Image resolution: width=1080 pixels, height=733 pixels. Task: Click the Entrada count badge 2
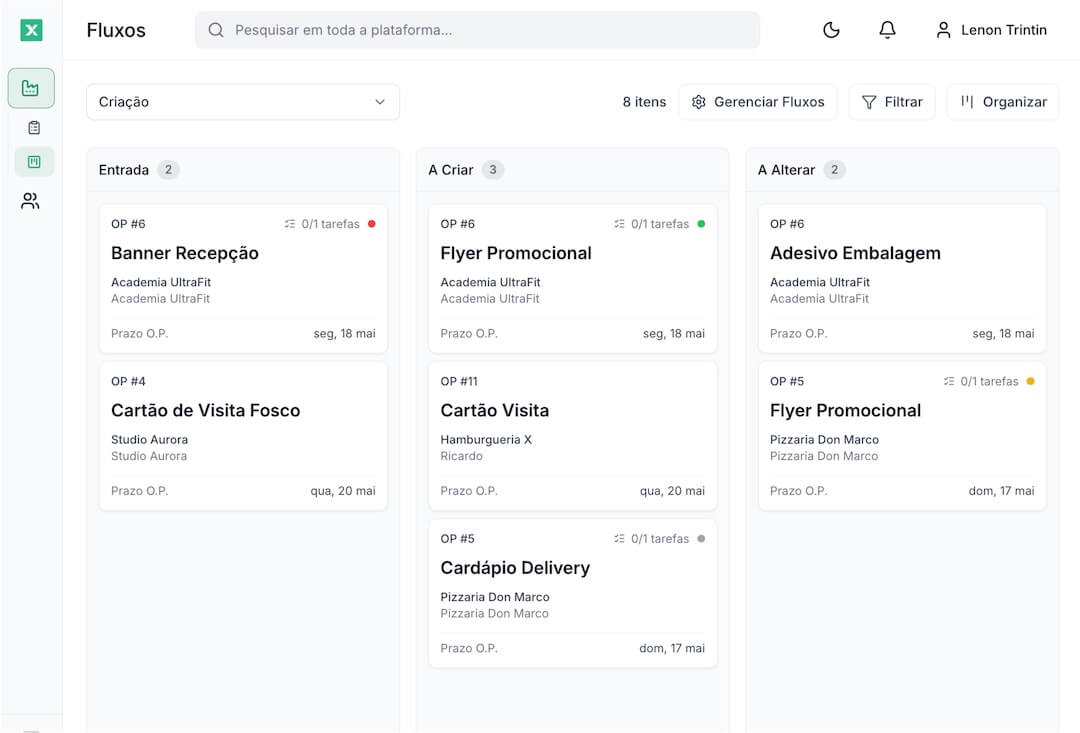click(168, 169)
